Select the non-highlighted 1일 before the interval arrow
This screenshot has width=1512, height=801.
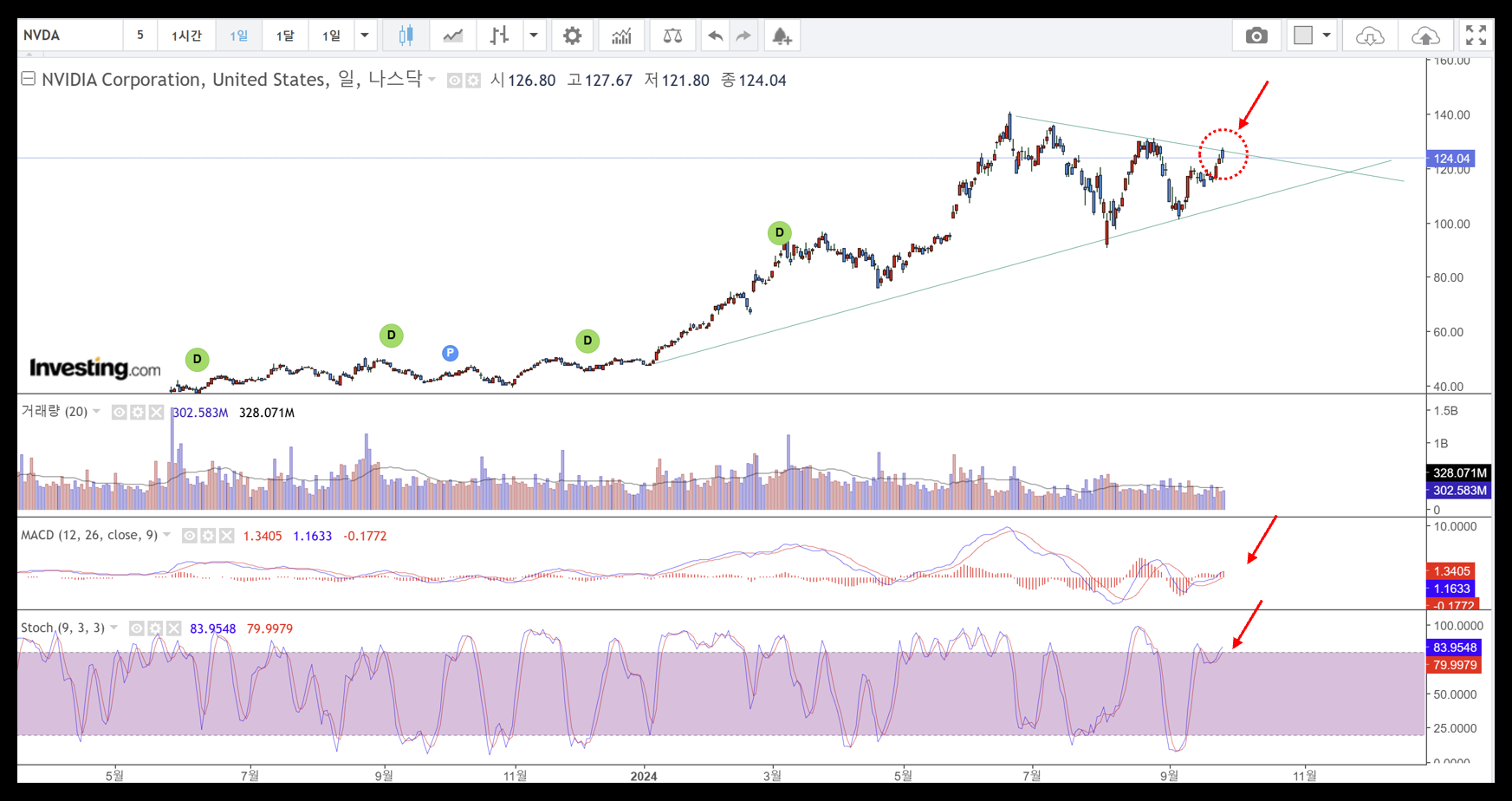[331, 36]
